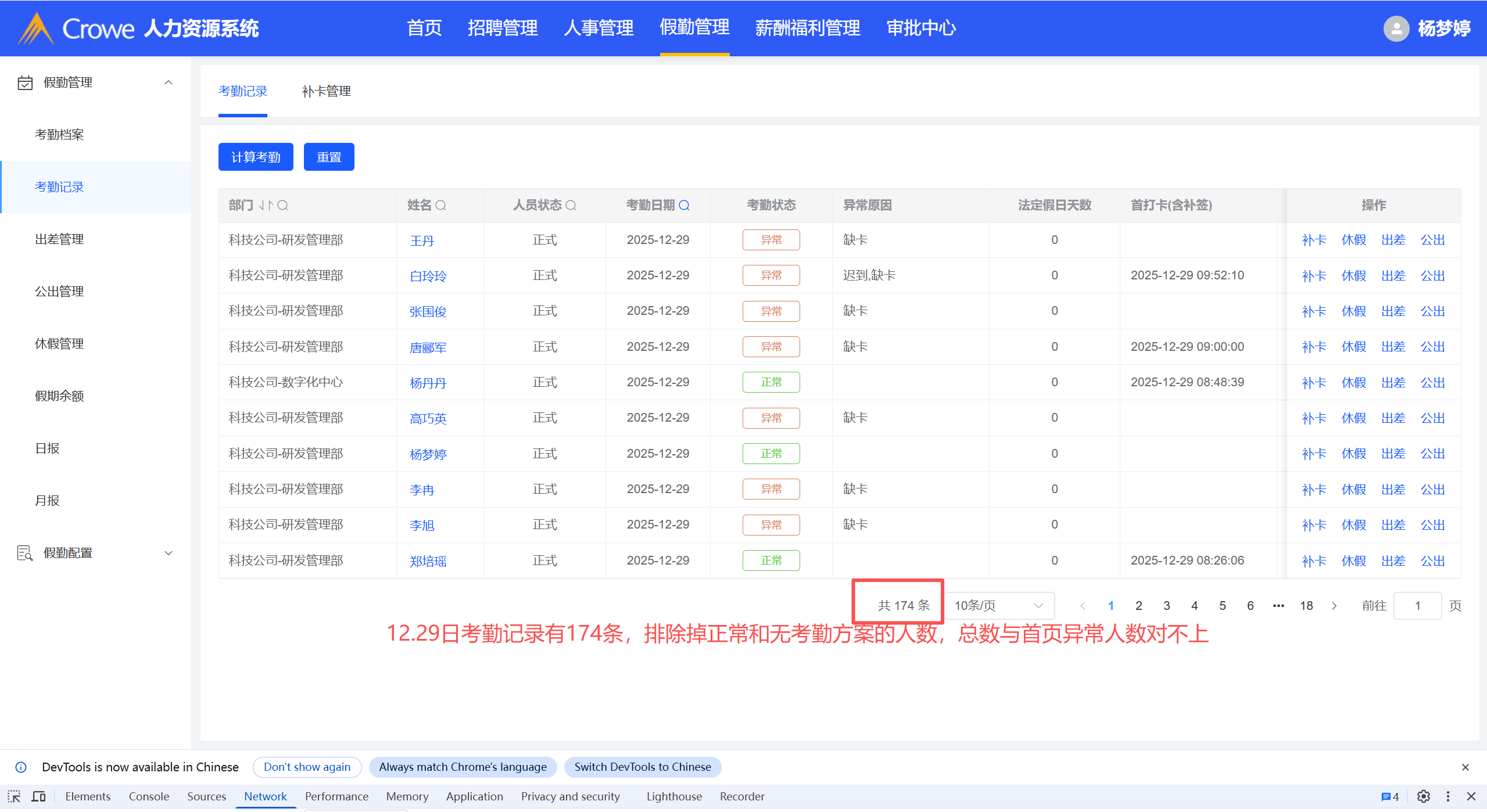The image size is (1487, 812).
Task: Go to next page arrow in pagination
Action: [1334, 606]
